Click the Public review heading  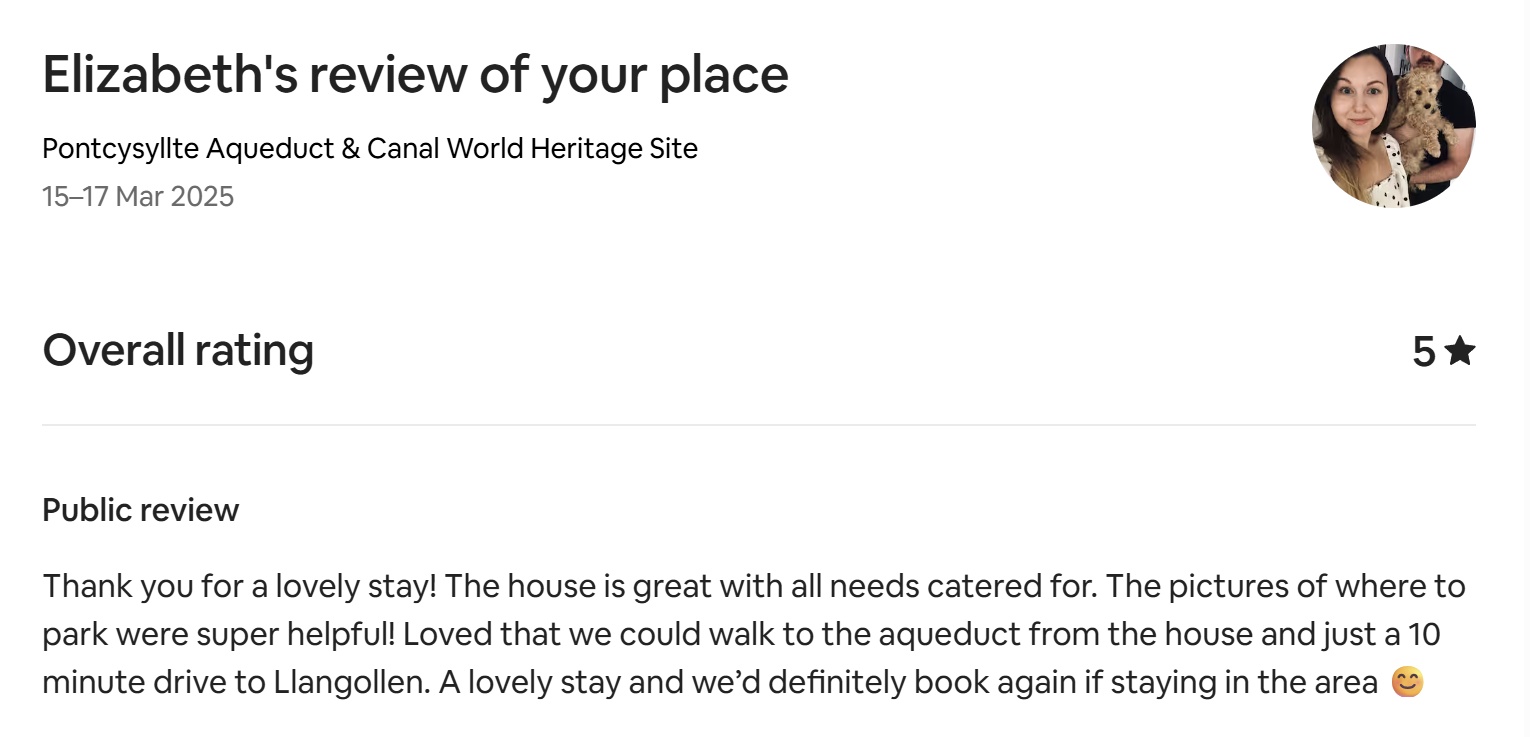[141, 510]
